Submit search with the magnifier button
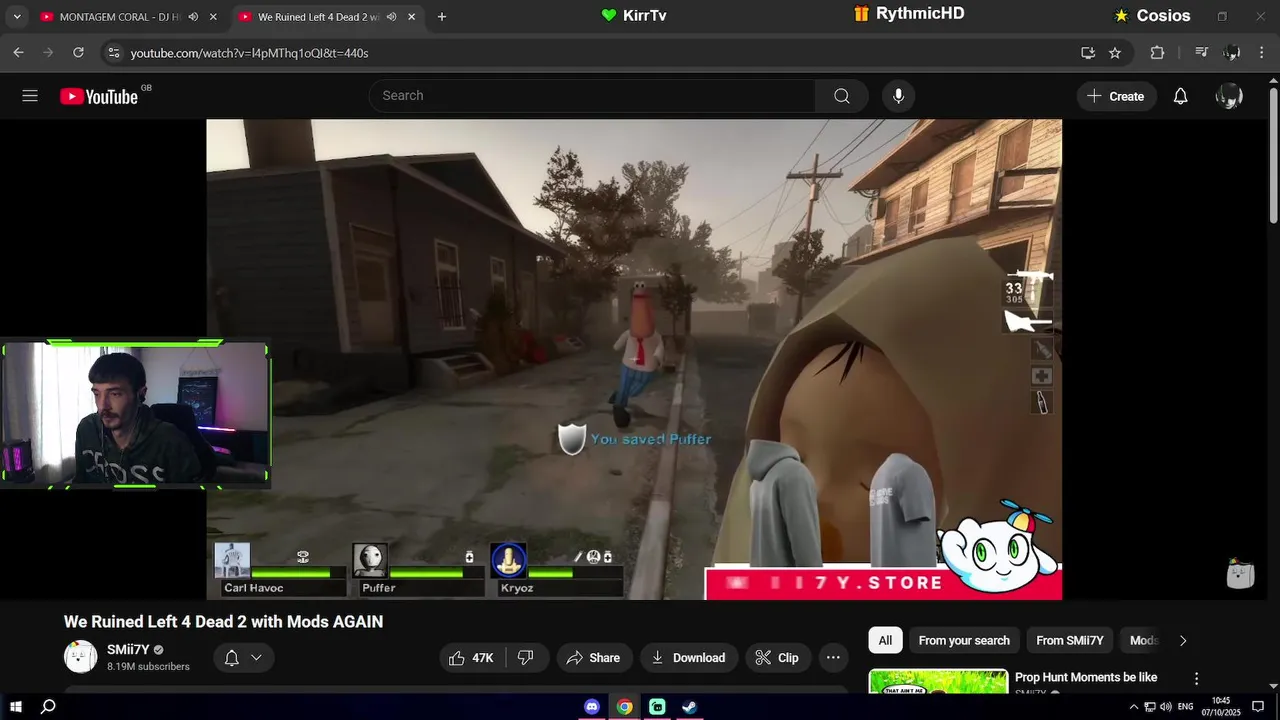 point(842,96)
